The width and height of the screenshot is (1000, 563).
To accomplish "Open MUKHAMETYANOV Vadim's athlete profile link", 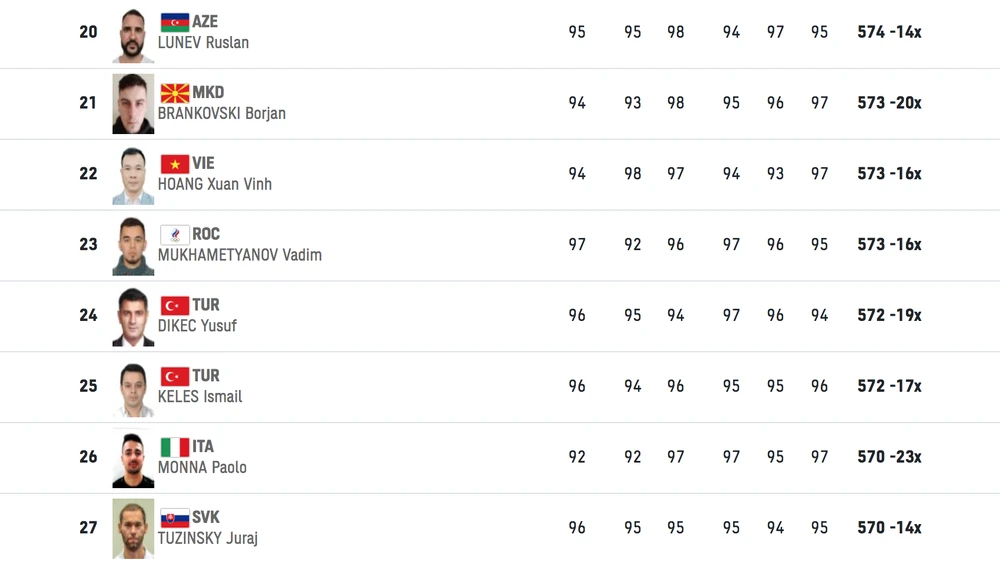I will pyautogui.click(x=240, y=255).
